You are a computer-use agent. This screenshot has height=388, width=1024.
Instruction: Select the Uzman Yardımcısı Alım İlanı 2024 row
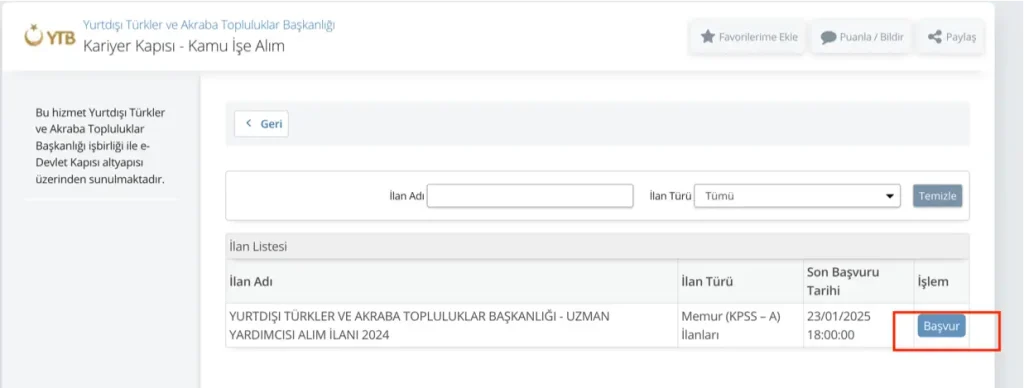pyautogui.click(x=597, y=326)
